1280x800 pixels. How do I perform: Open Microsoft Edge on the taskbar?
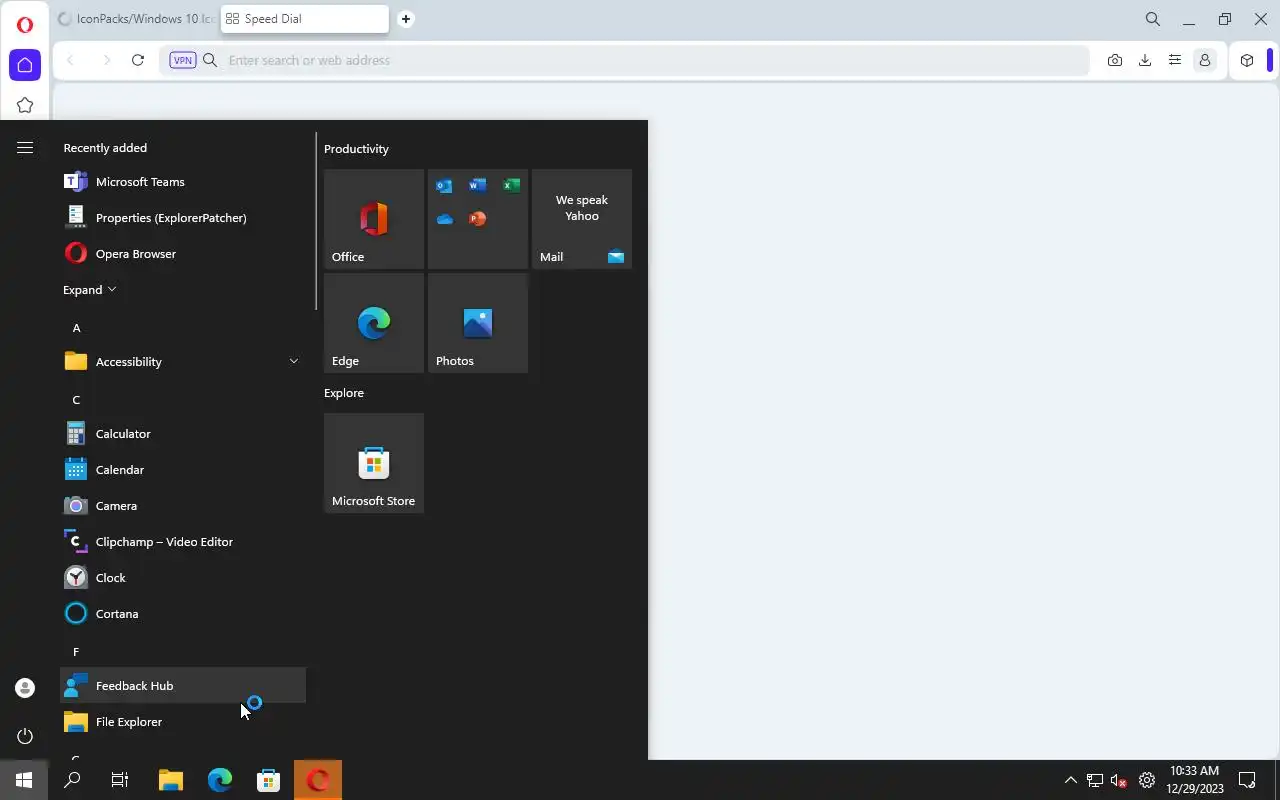pos(220,780)
